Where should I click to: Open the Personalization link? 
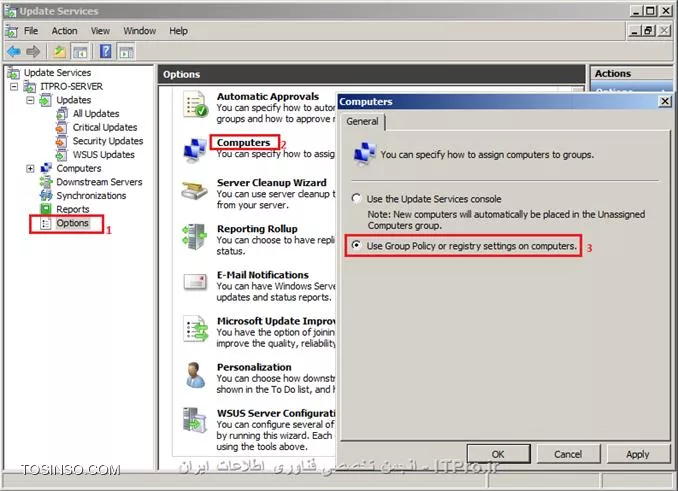coord(254,367)
